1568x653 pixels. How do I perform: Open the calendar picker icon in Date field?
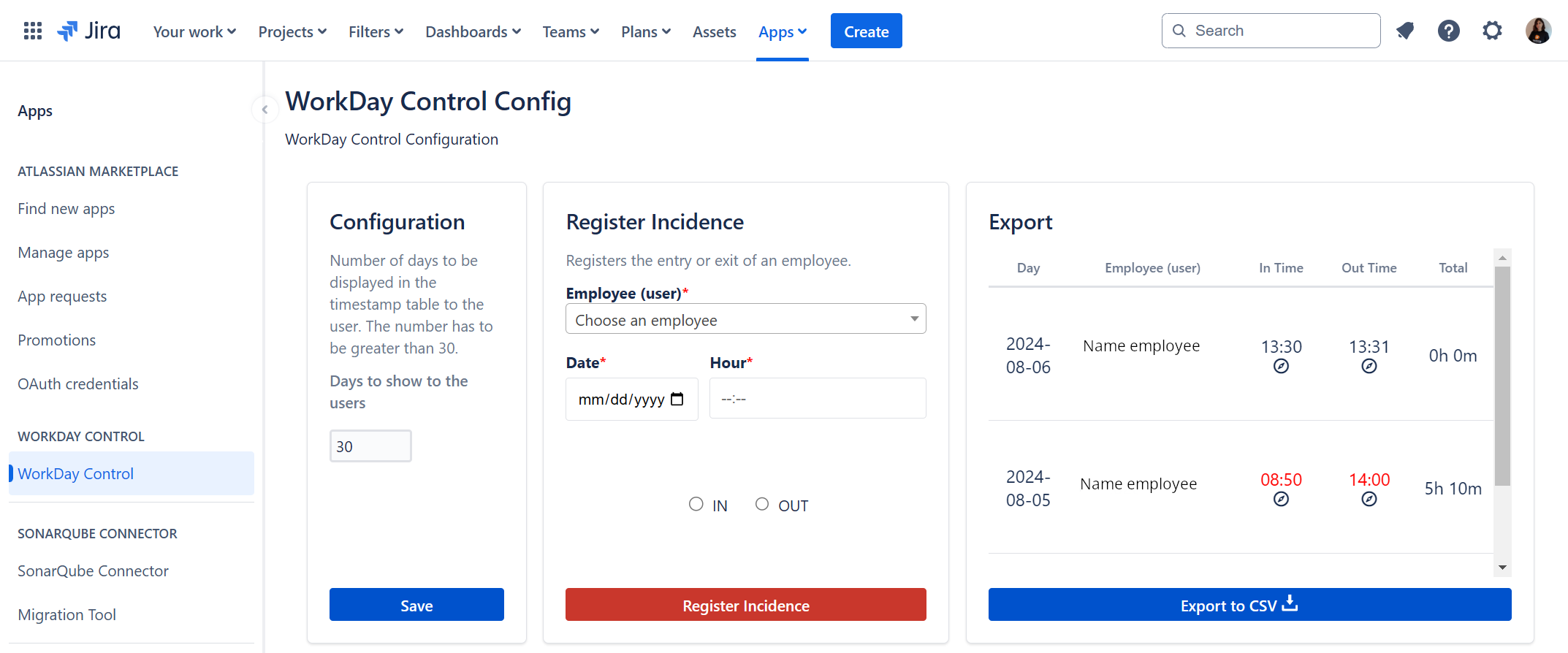677,399
